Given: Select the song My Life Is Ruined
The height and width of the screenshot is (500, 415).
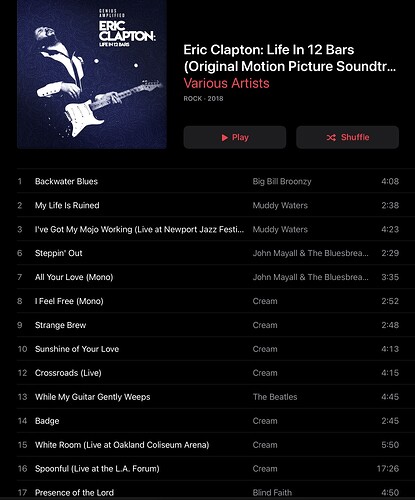Looking at the screenshot, I should [x=208, y=205].
